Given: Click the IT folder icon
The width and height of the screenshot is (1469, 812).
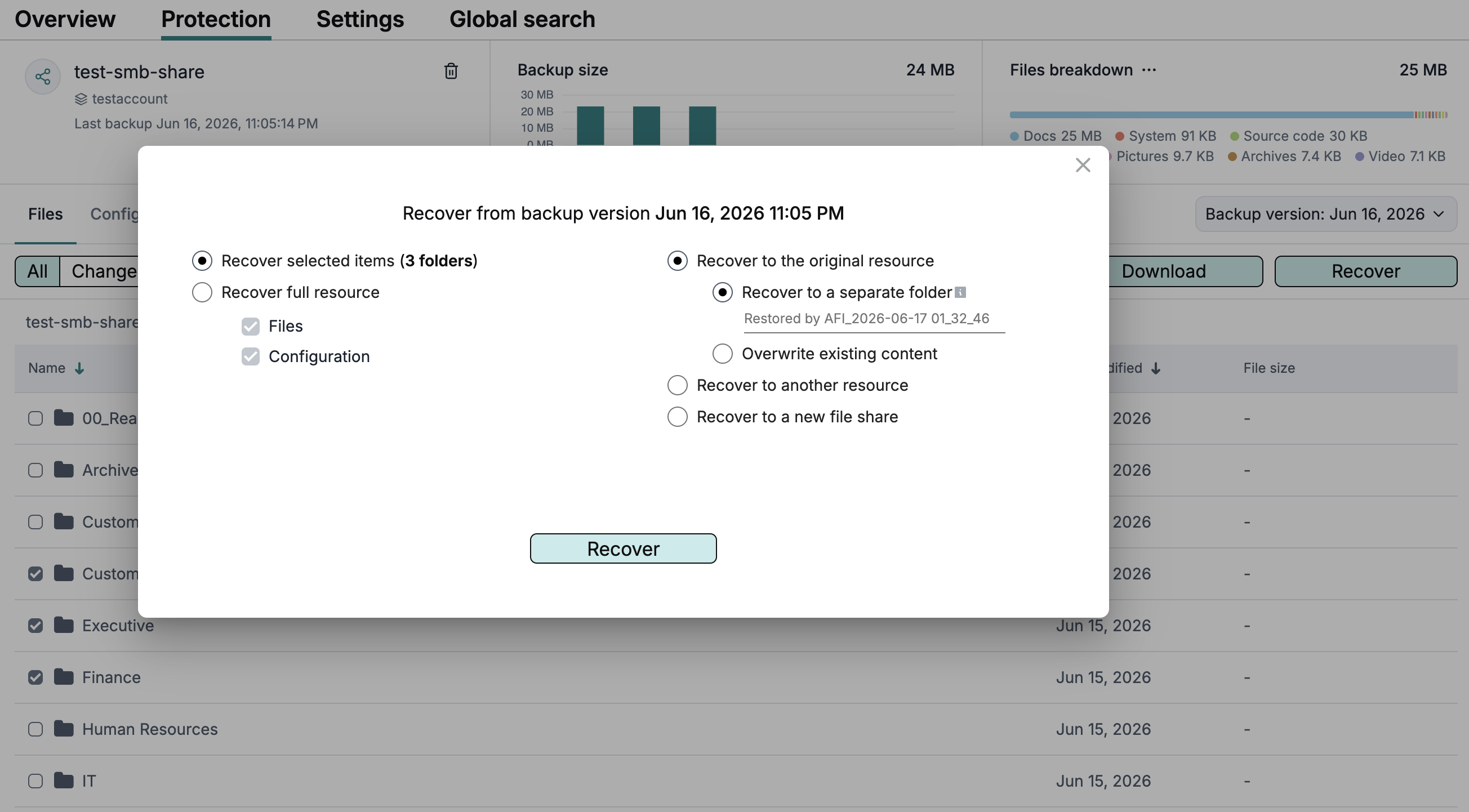Looking at the screenshot, I should [64, 780].
